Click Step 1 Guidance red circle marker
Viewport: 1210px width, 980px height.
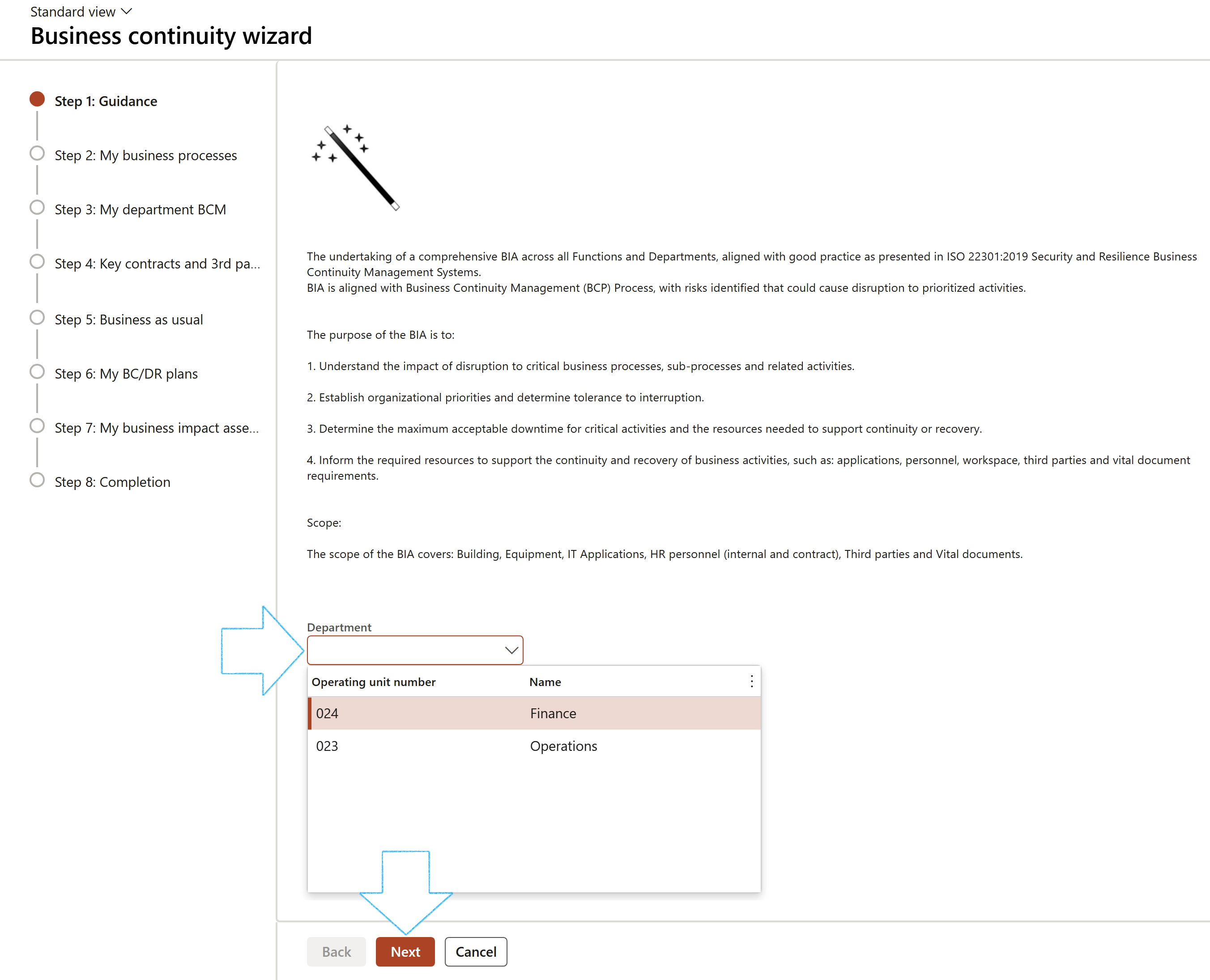37,99
